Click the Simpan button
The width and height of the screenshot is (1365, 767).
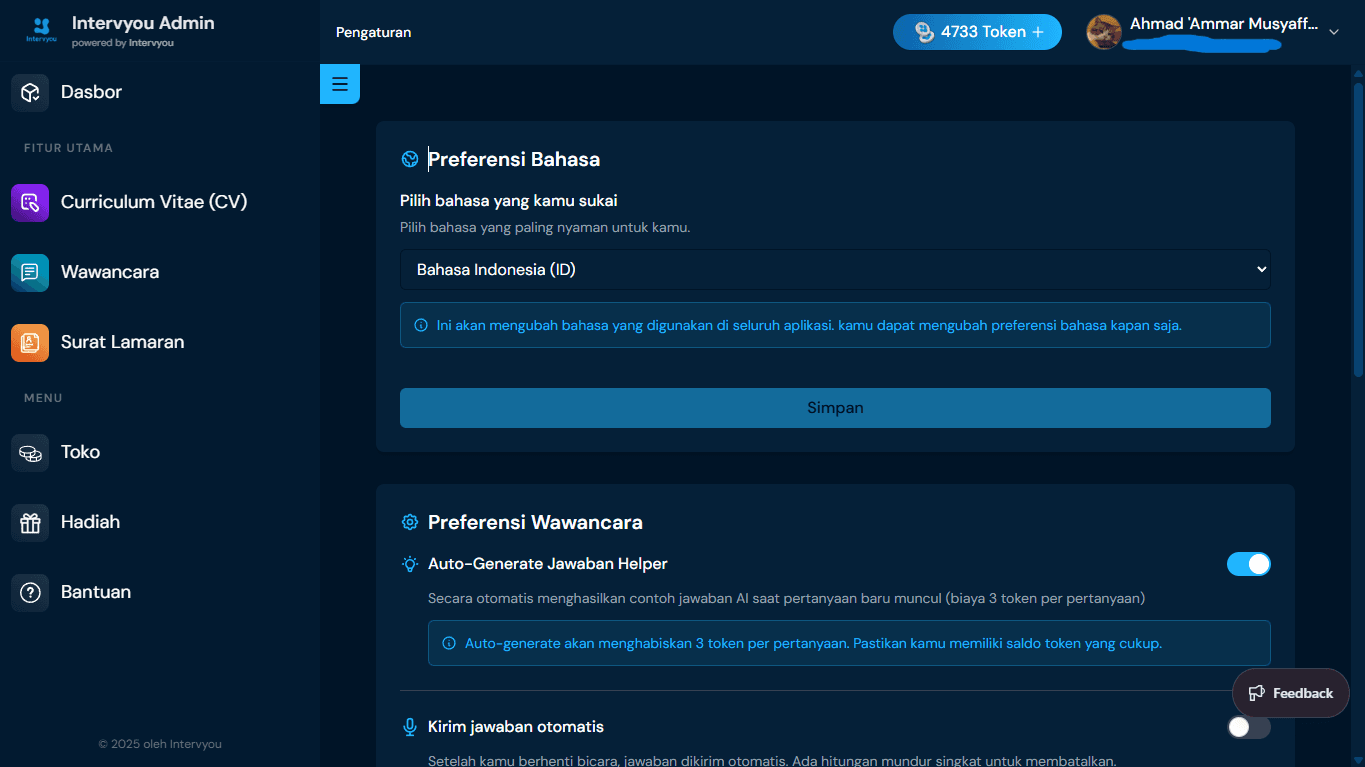coord(835,408)
